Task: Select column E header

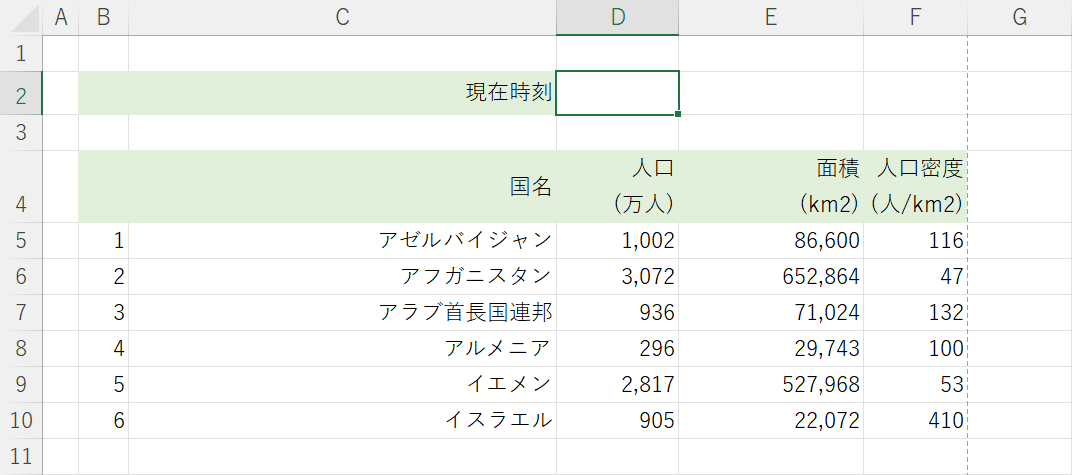Action: pyautogui.click(x=771, y=17)
